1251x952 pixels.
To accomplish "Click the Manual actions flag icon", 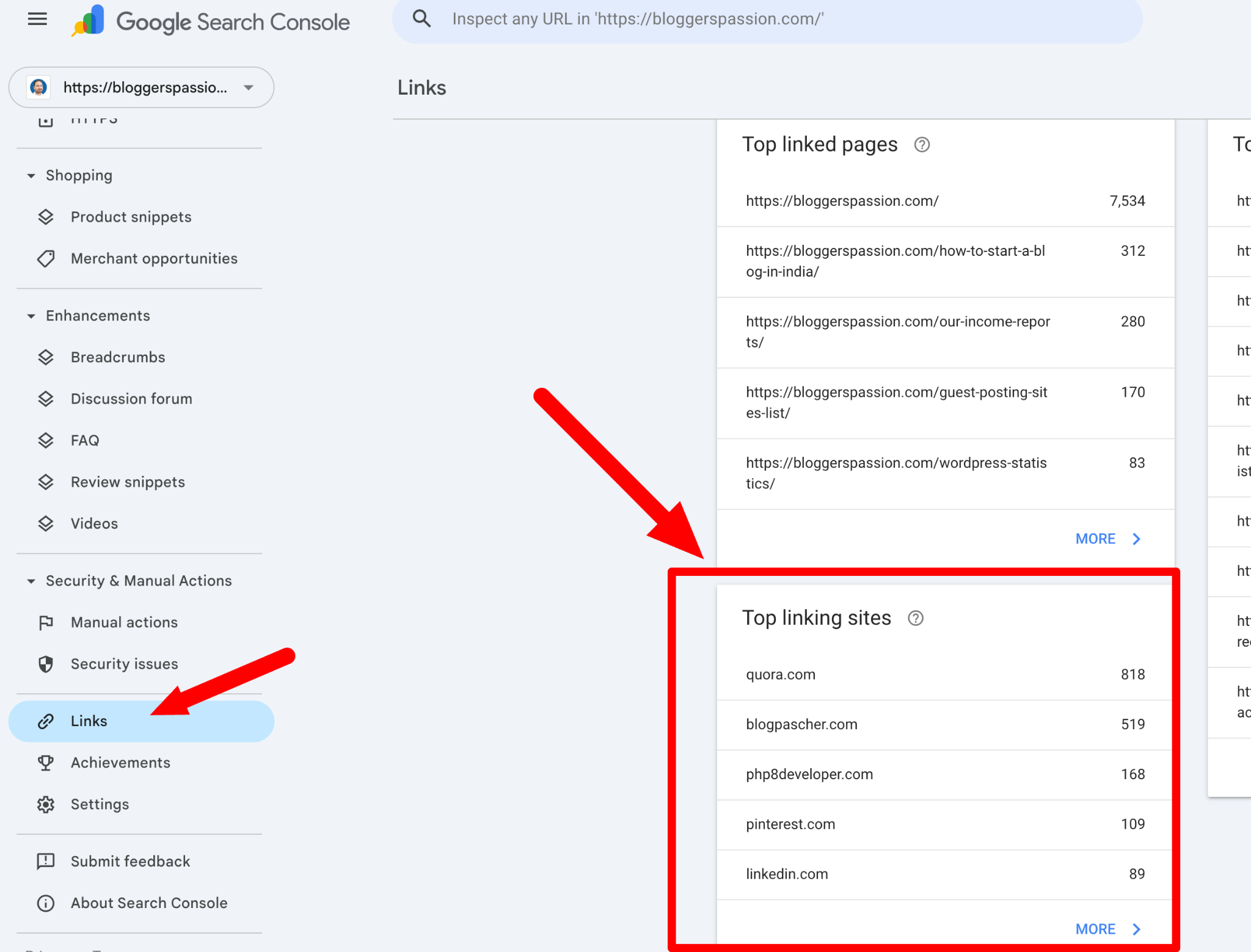I will (x=46, y=622).
